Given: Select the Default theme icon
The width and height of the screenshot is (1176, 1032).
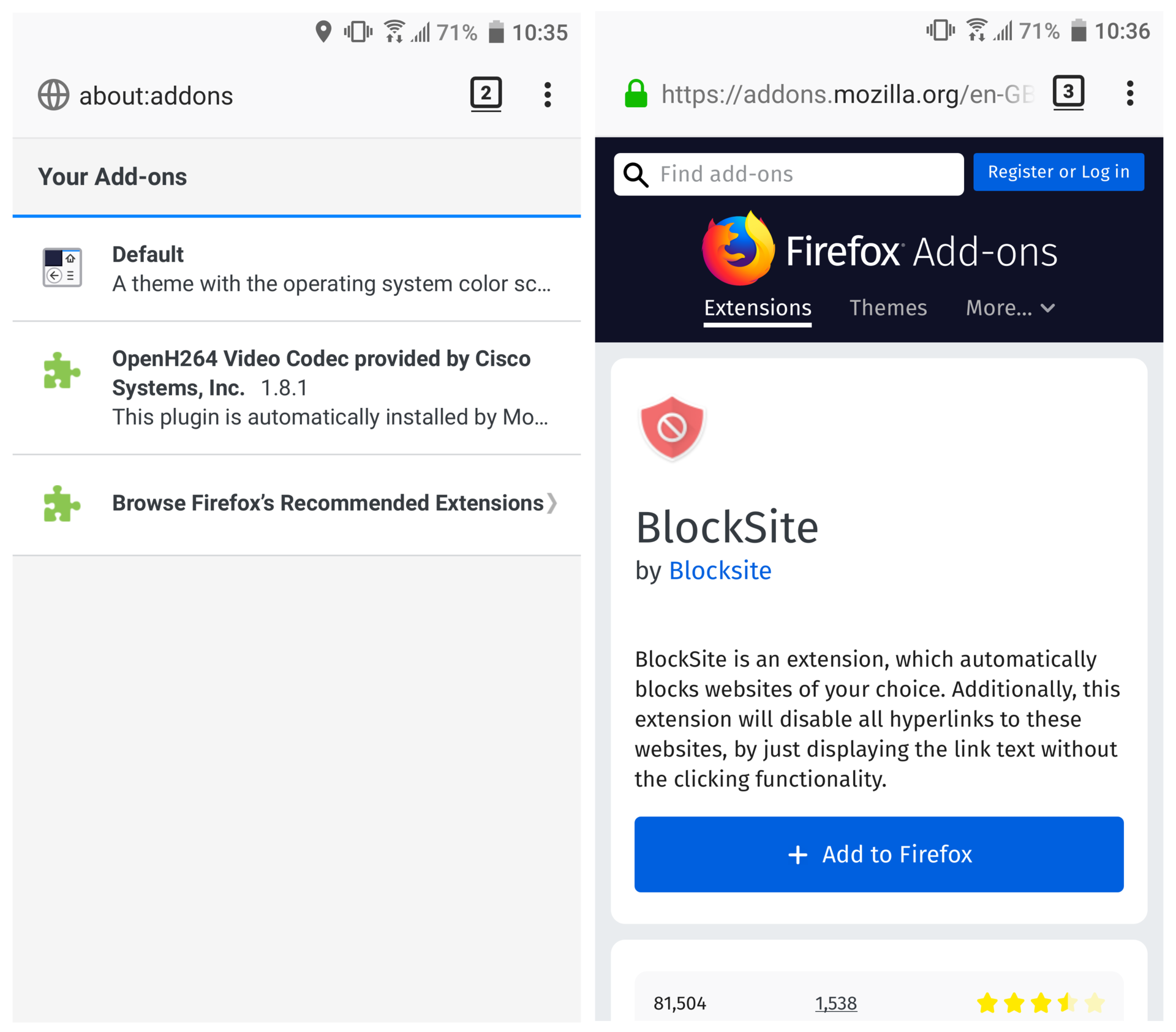Looking at the screenshot, I should [62, 268].
